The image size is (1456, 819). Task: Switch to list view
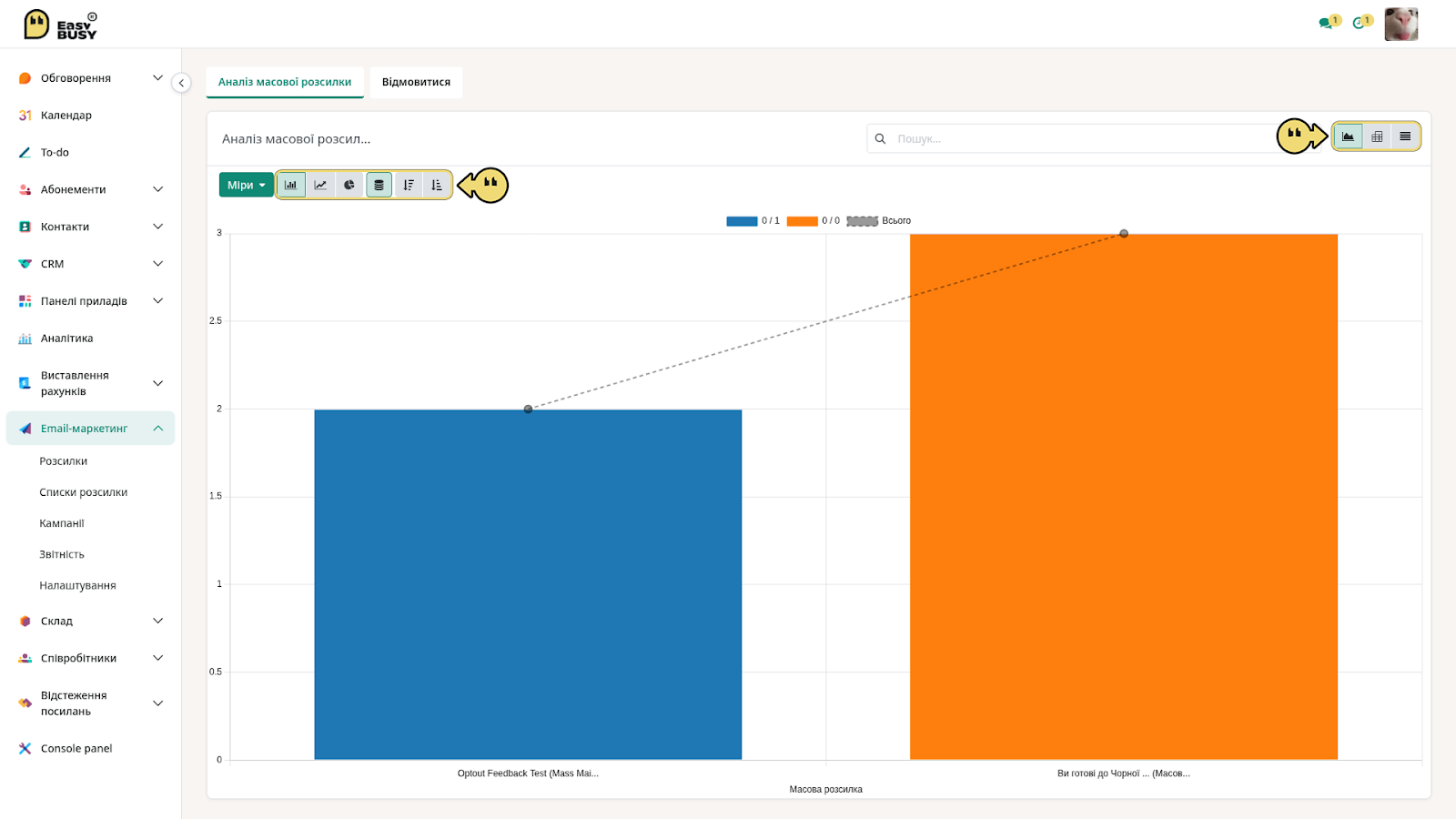point(1405,136)
